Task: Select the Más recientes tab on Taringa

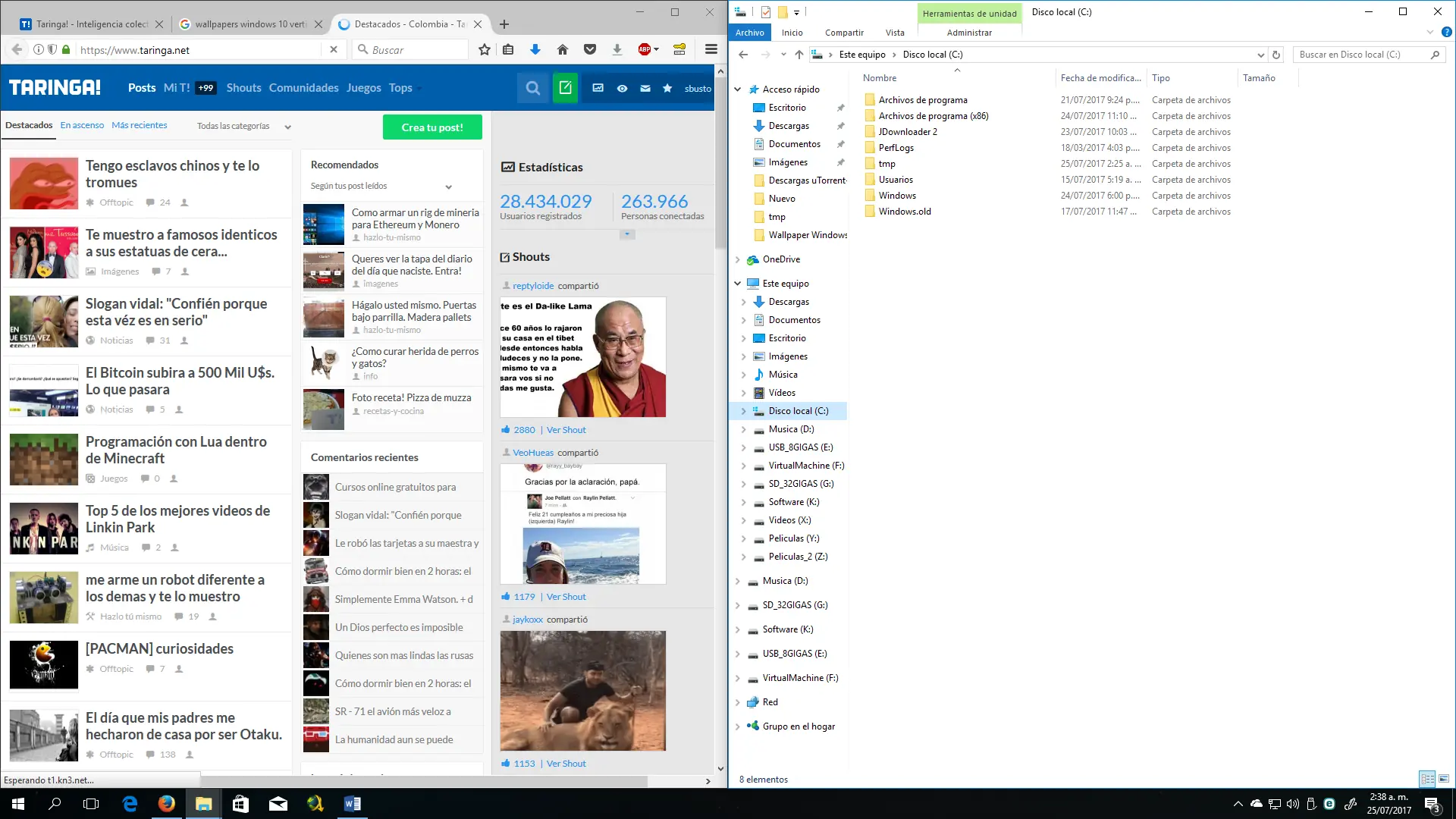Action: [140, 125]
